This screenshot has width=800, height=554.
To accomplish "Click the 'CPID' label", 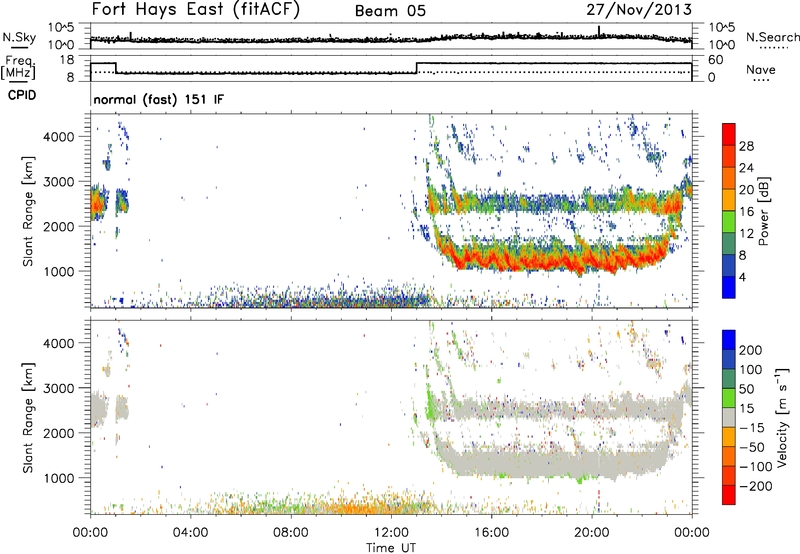I will click(x=22, y=95).
